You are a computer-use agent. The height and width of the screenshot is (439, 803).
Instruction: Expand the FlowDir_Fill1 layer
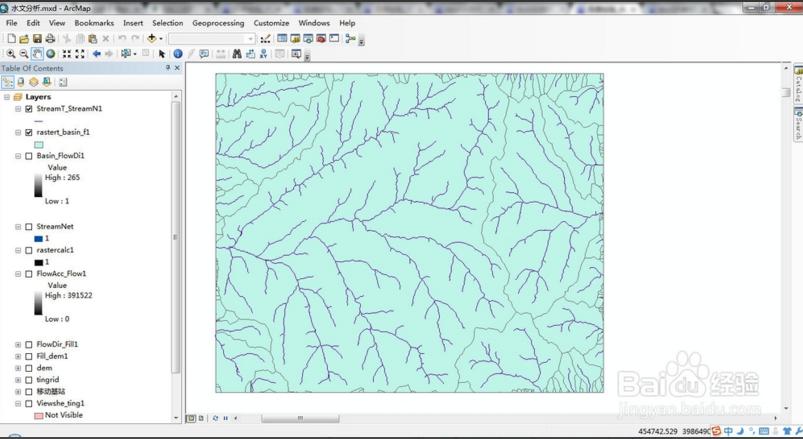pos(18,345)
